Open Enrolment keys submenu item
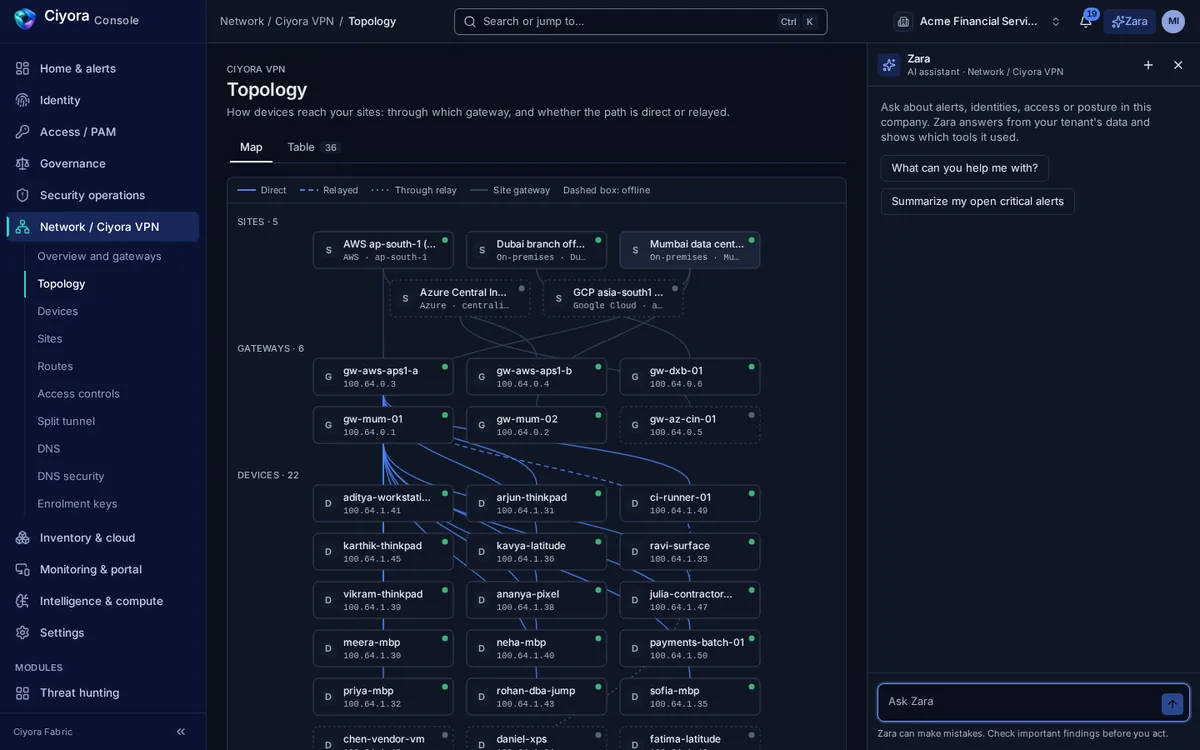Screen dimensions: 1200x750 pos(77,504)
